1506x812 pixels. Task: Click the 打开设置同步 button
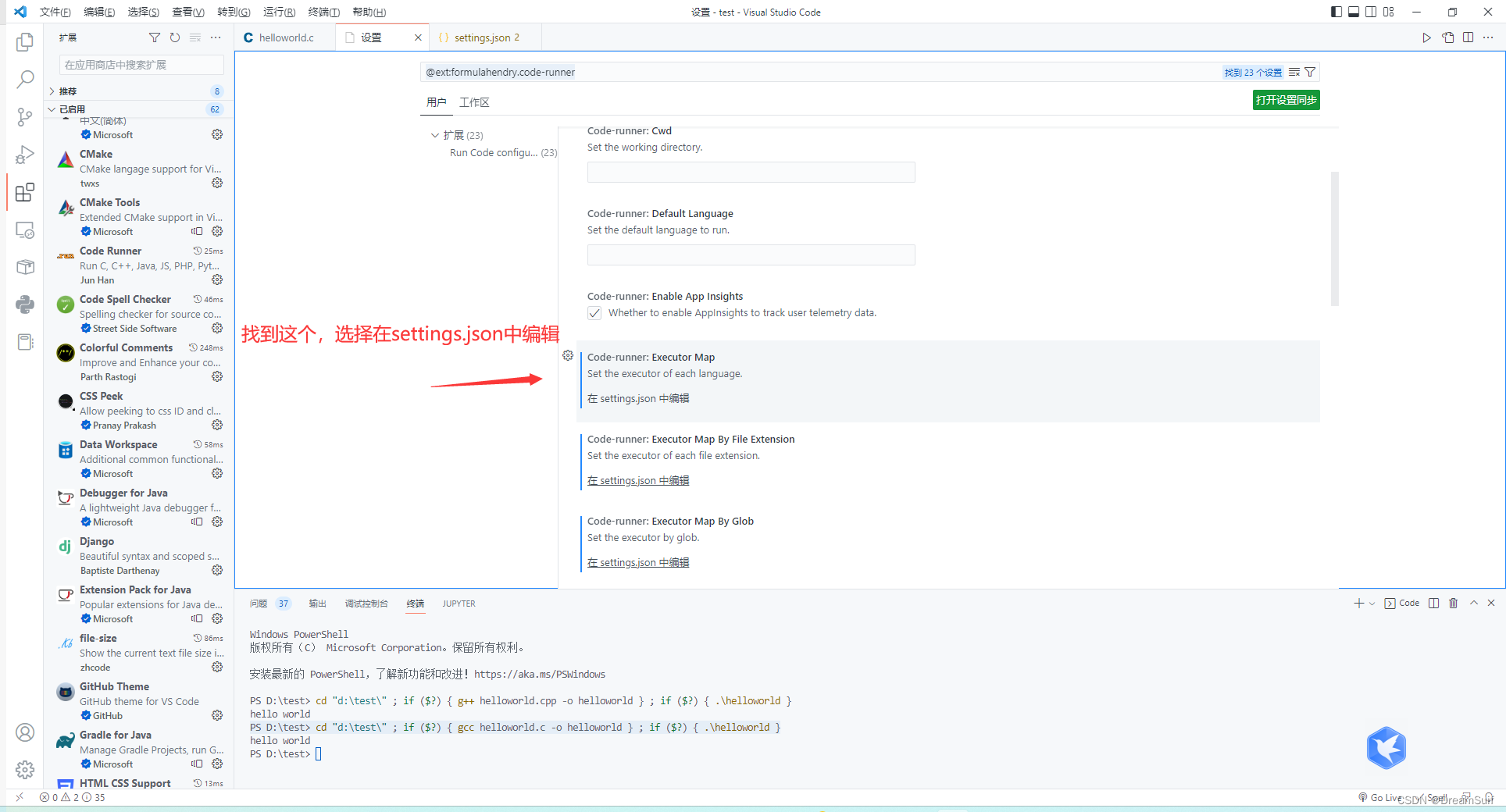pos(1286,100)
